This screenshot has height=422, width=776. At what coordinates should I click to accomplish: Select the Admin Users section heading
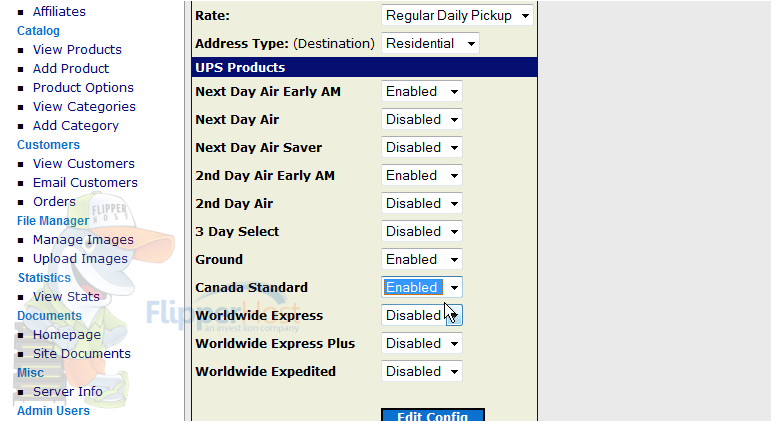click(x=53, y=411)
